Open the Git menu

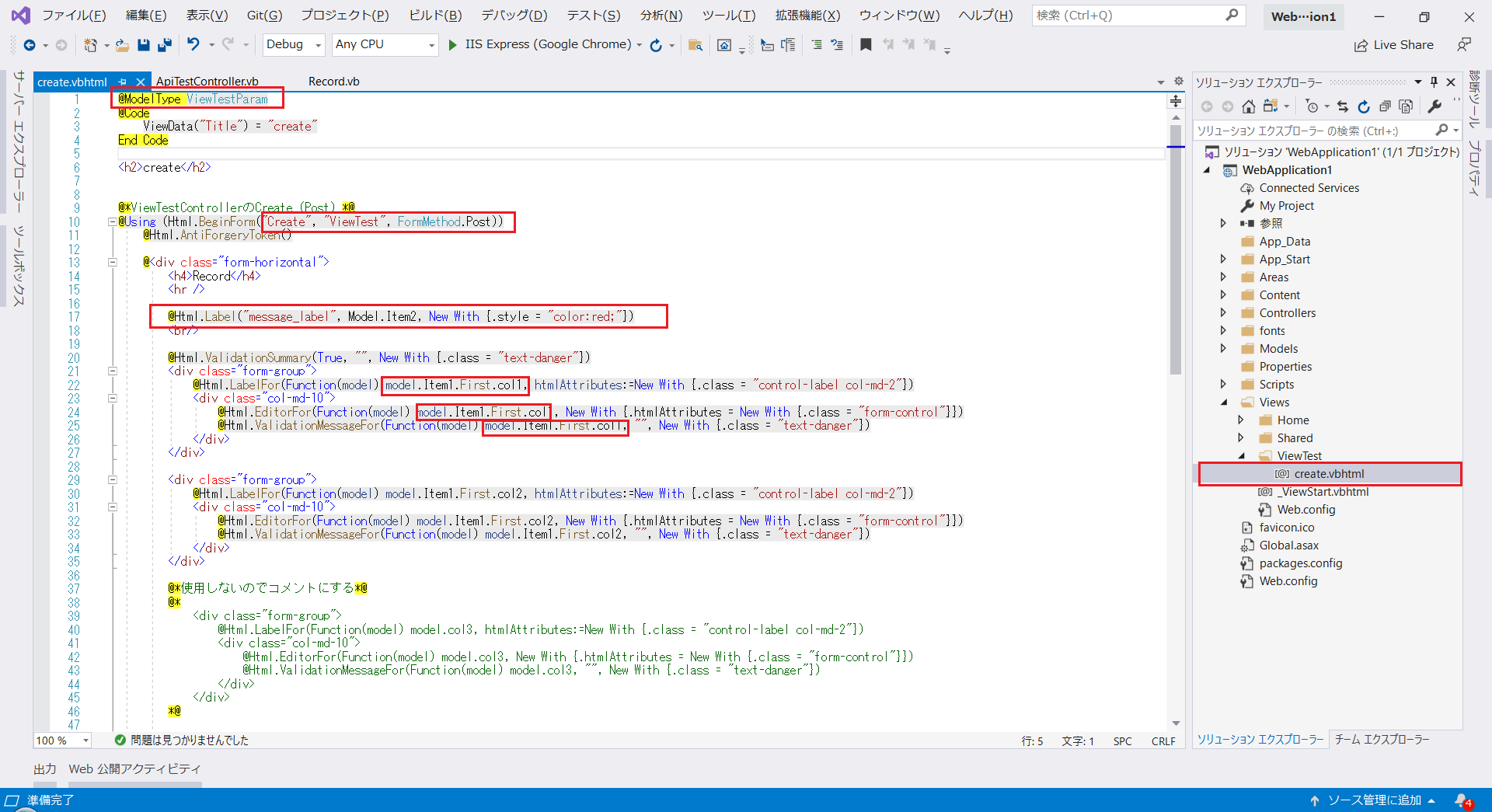tap(263, 15)
